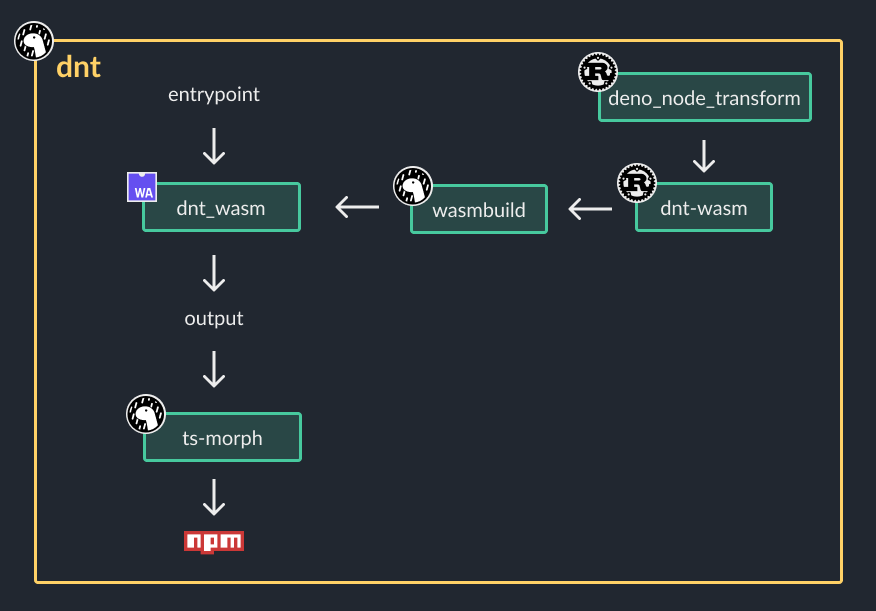Image resolution: width=876 pixels, height=611 pixels.
Task: Select the deno_node_transform box
Action: [x=705, y=97]
